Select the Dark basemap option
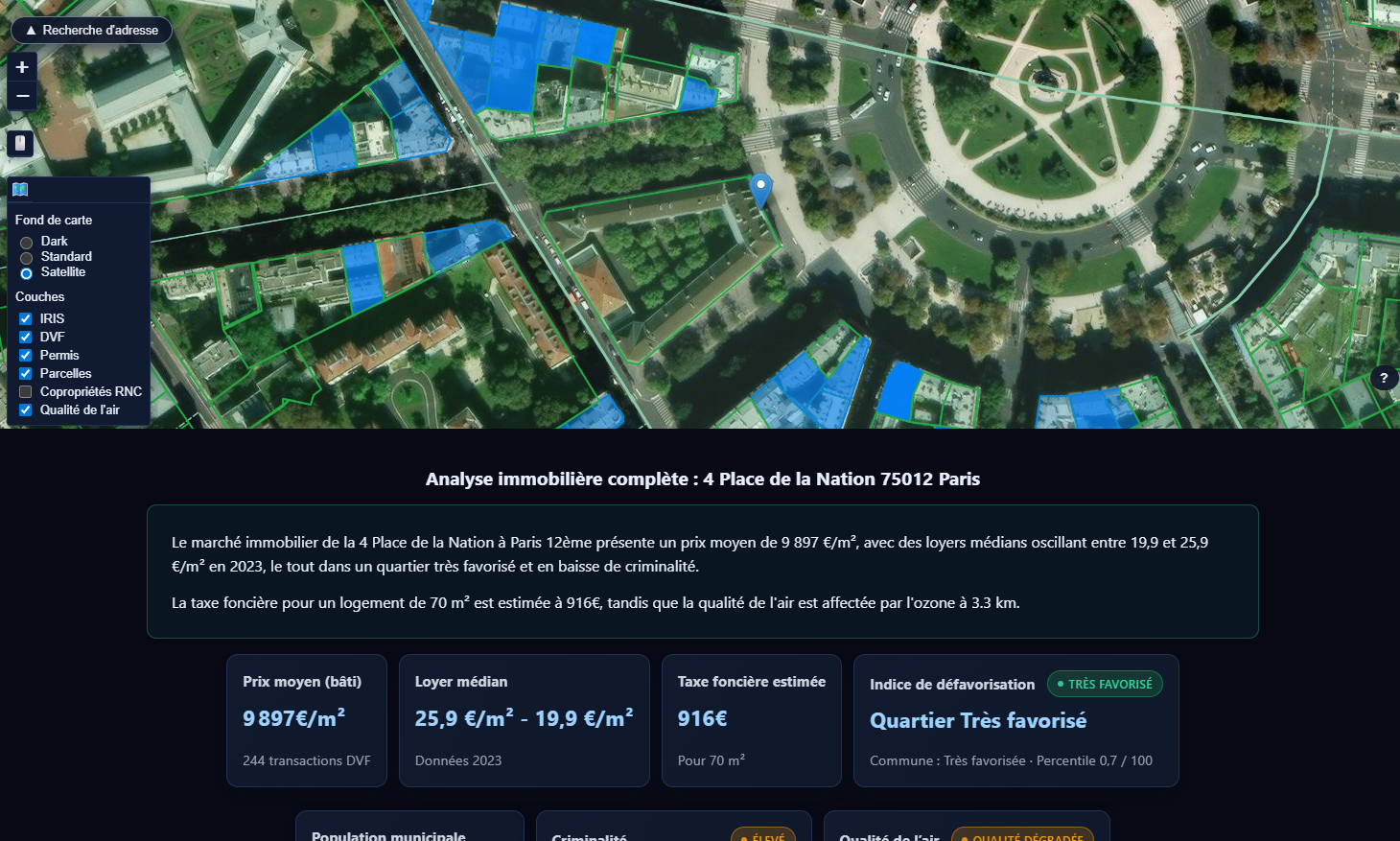Screen dimensions: 1400x841 [x=27, y=243]
